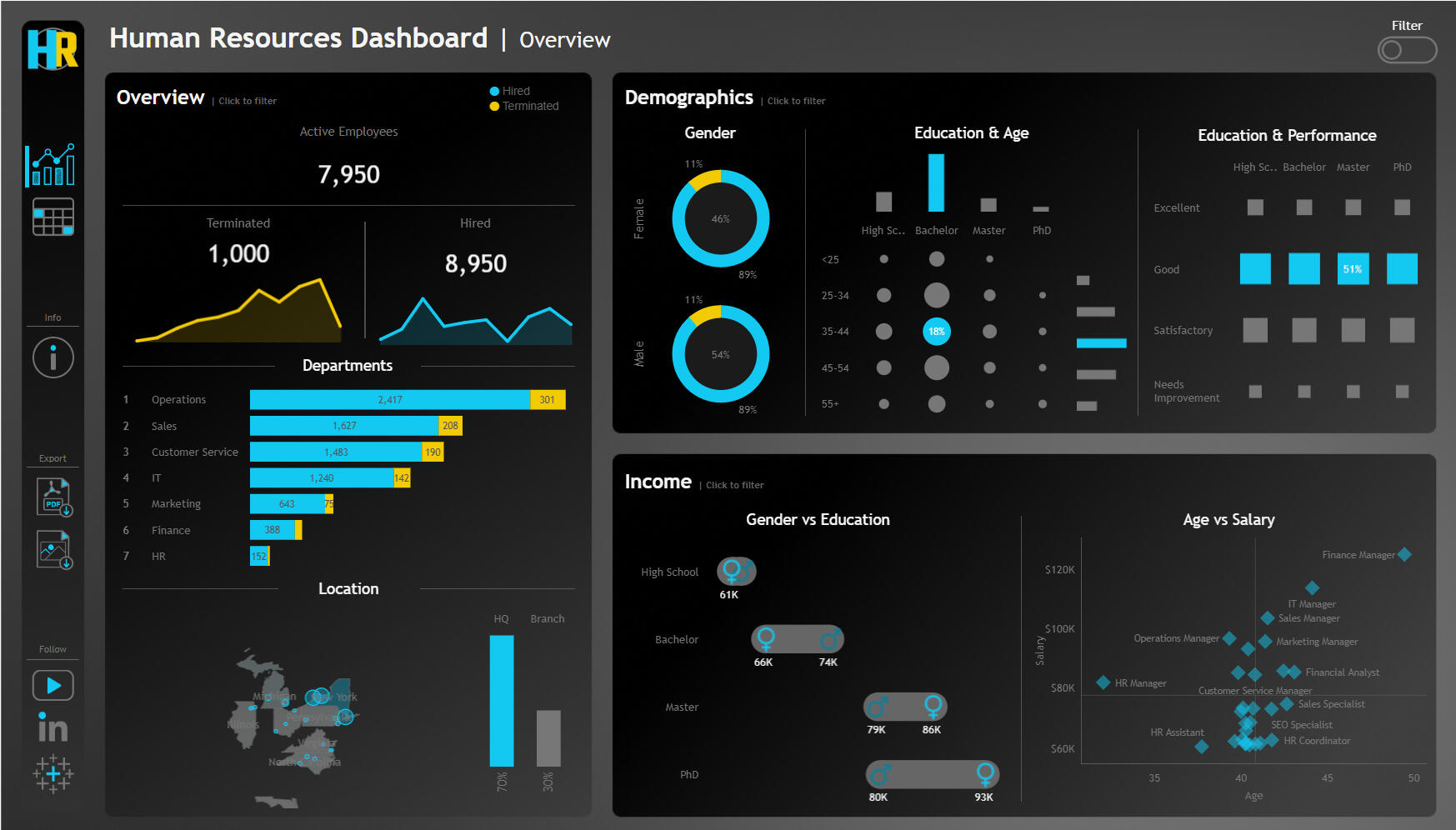Open the Demographics click-to-filter option

coord(795,100)
